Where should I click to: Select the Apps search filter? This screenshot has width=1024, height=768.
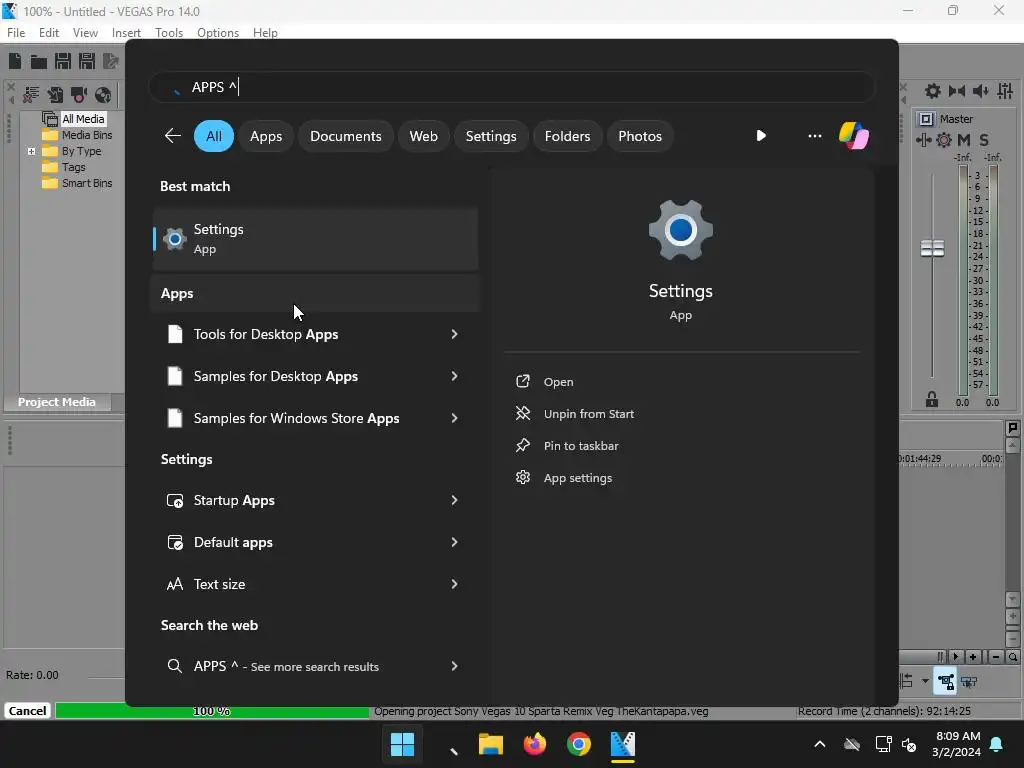pos(266,136)
